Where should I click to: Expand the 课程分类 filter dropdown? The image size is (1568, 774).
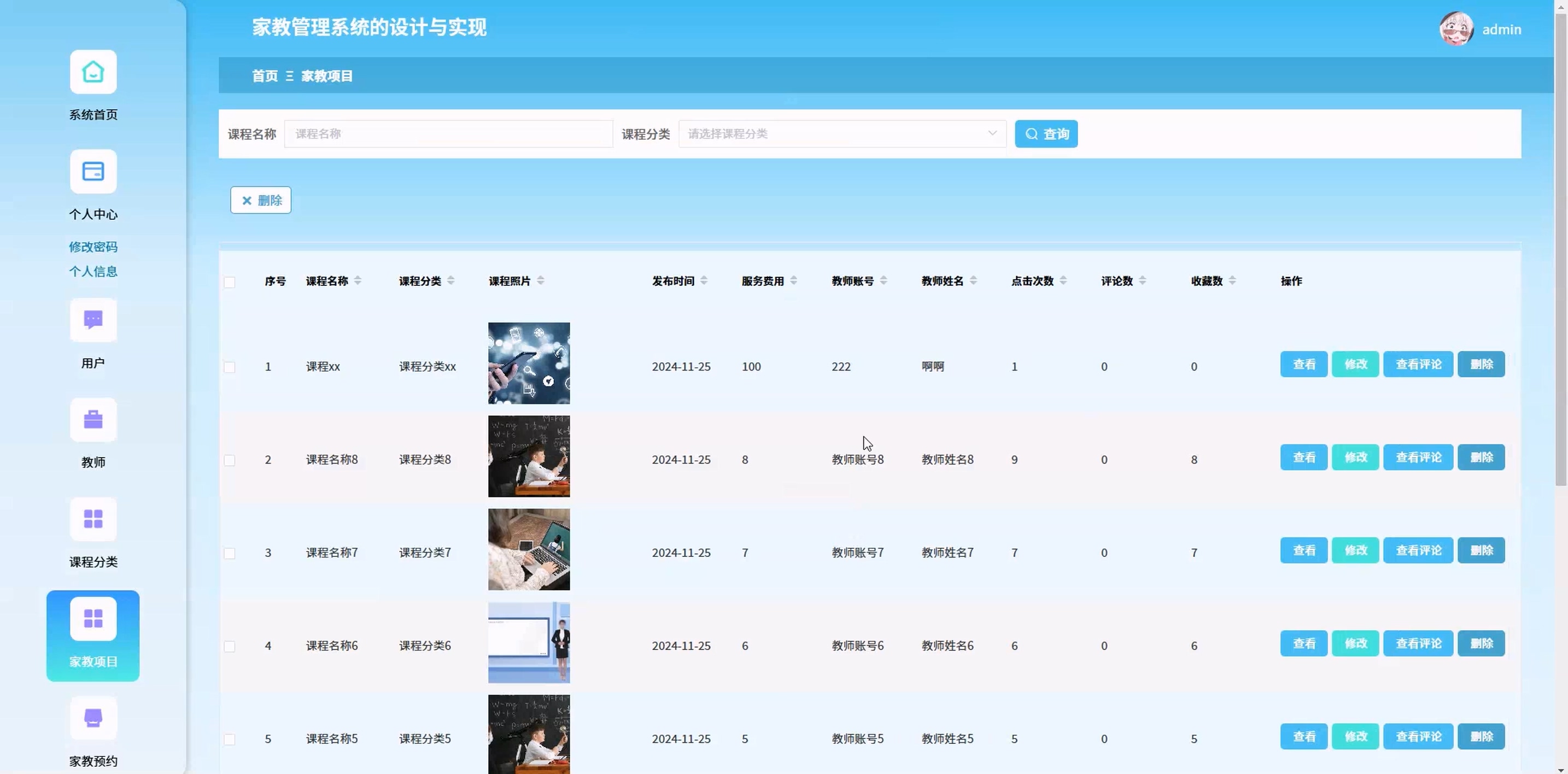(842, 134)
